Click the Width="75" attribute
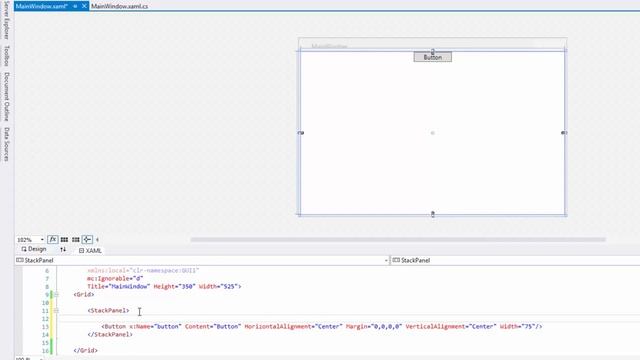This screenshot has height=360, width=640. pos(518,327)
